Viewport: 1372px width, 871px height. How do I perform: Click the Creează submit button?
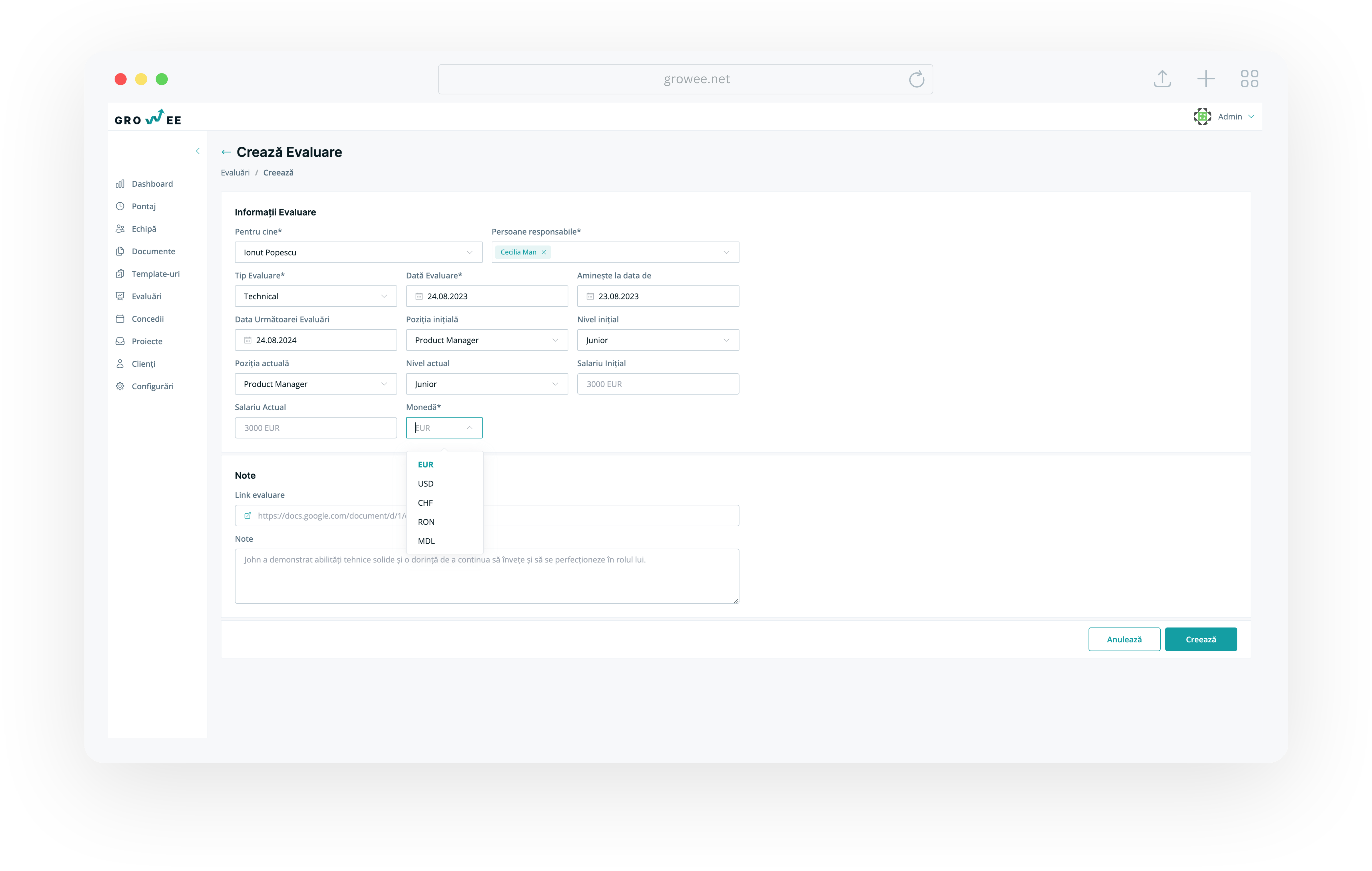point(1201,639)
